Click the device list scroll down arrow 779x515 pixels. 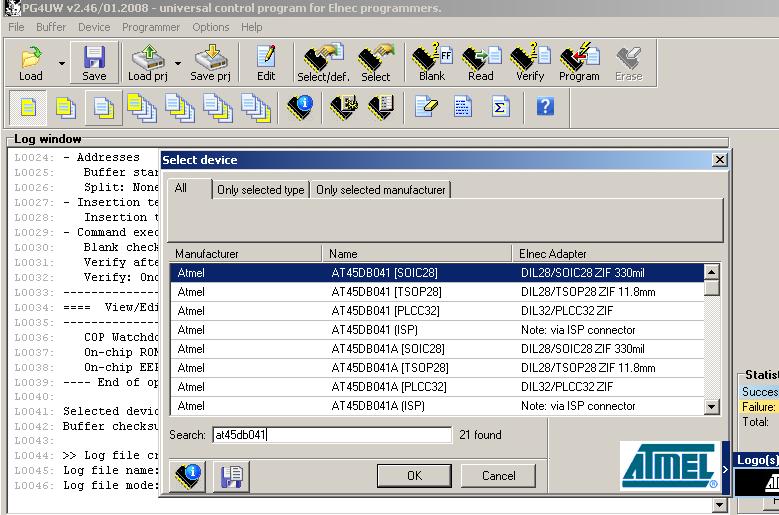[712, 407]
